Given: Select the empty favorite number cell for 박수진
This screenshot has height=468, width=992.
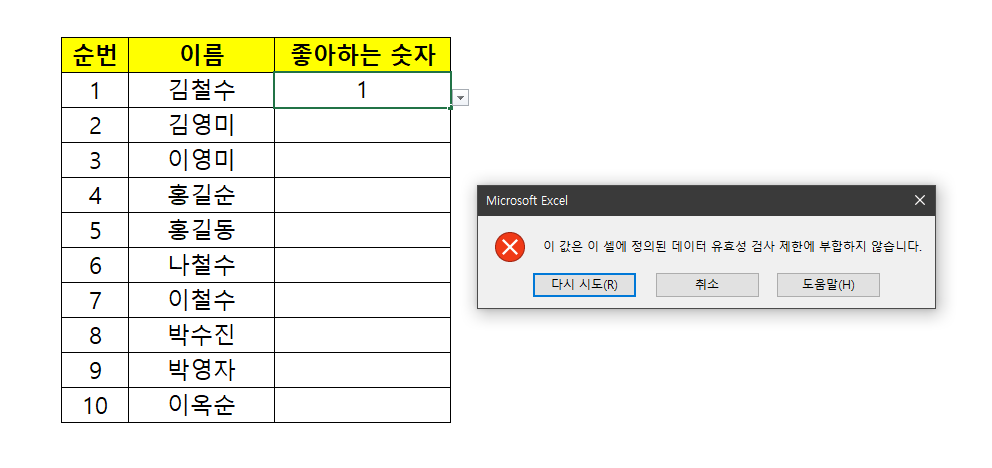Looking at the screenshot, I should point(363,335).
